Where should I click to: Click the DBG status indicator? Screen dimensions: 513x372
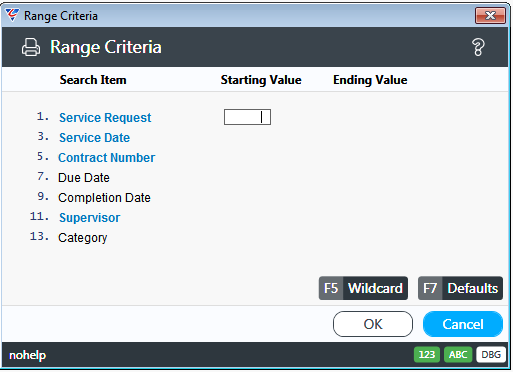pyautogui.click(x=491, y=354)
